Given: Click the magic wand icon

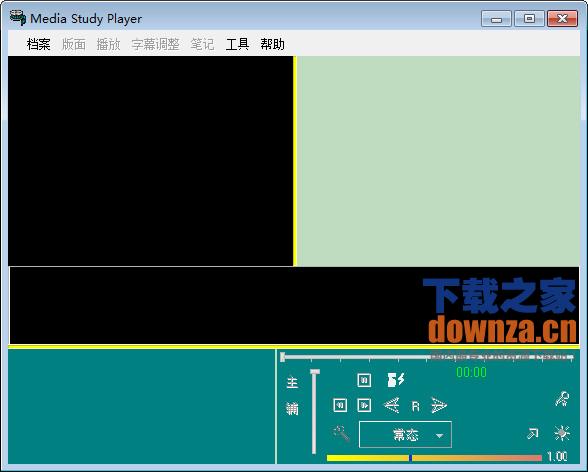Looking at the screenshot, I should (x=341, y=434).
